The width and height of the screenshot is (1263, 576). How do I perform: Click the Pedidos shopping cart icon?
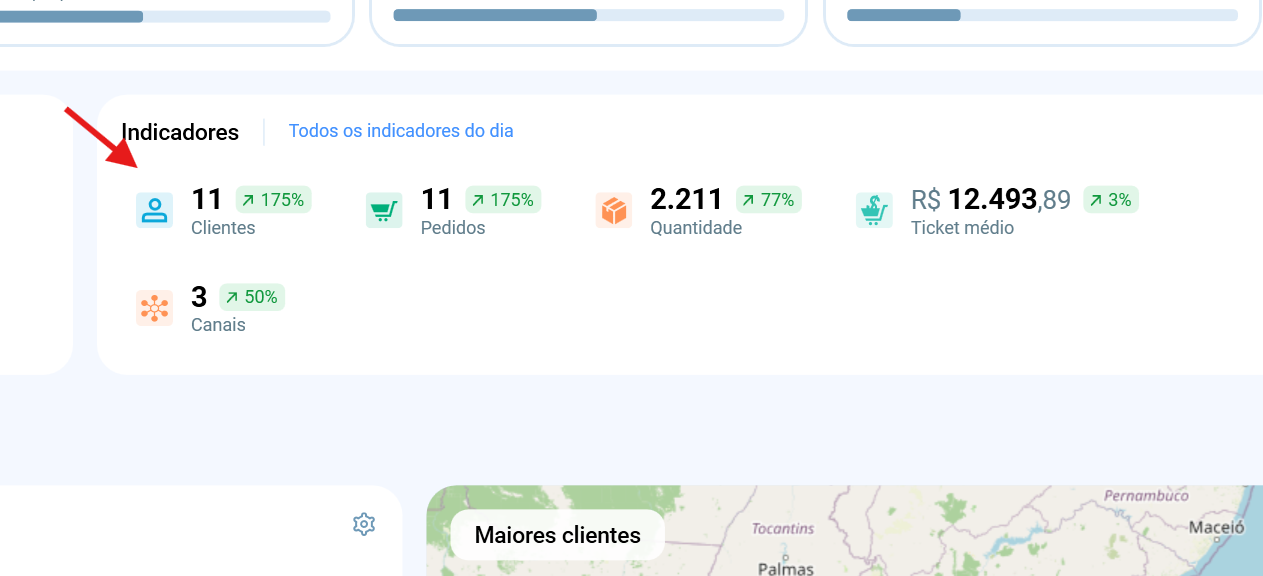click(x=384, y=211)
